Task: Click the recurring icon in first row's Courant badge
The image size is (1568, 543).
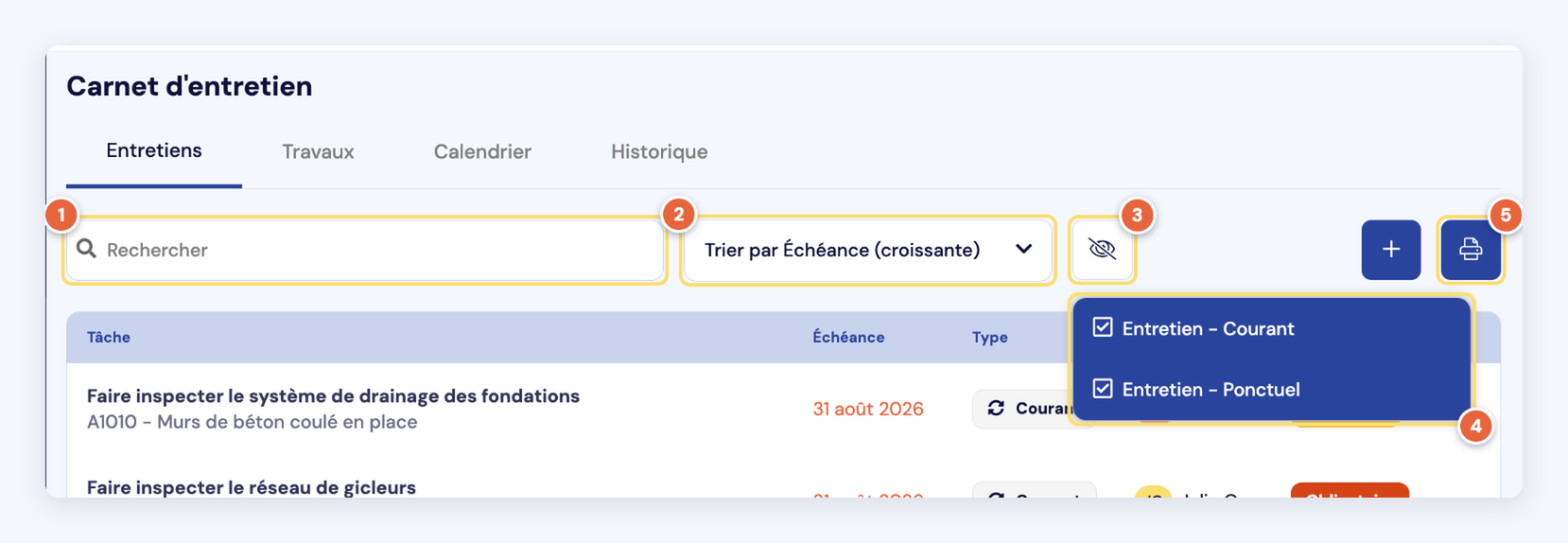Action: (996, 408)
